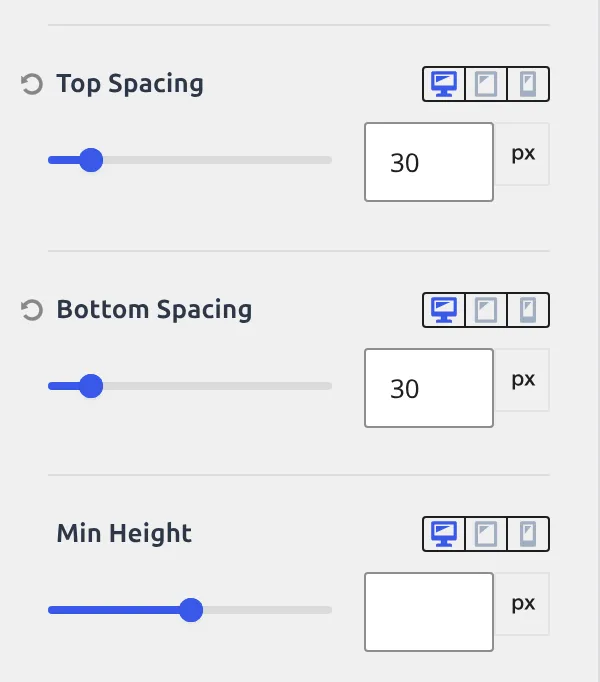Image resolution: width=600 pixels, height=682 pixels.
Task: Select desktop device for Top Spacing
Action: tap(444, 84)
